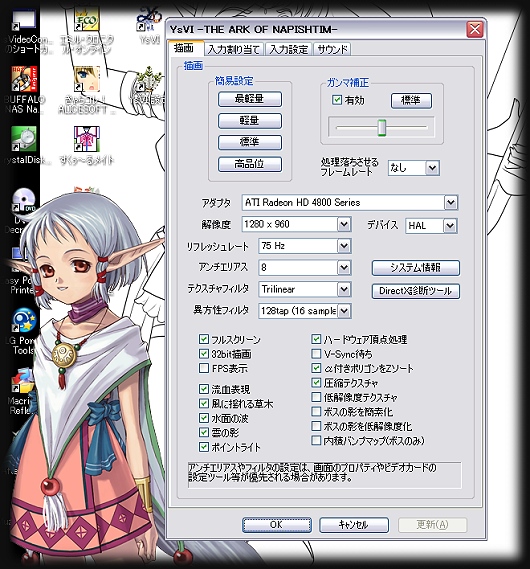Screen dimensions: 530x569
Task: Switch to the サウンド tab
Action: pos(332,49)
